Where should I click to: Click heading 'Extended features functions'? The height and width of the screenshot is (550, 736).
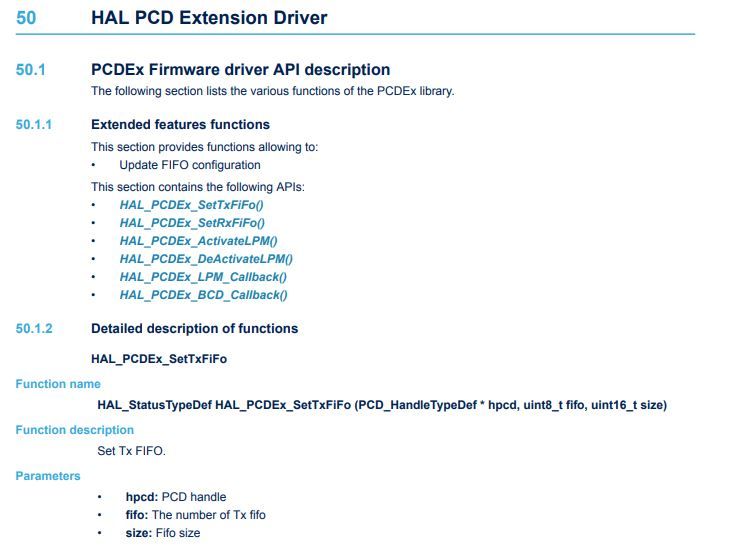[180, 124]
